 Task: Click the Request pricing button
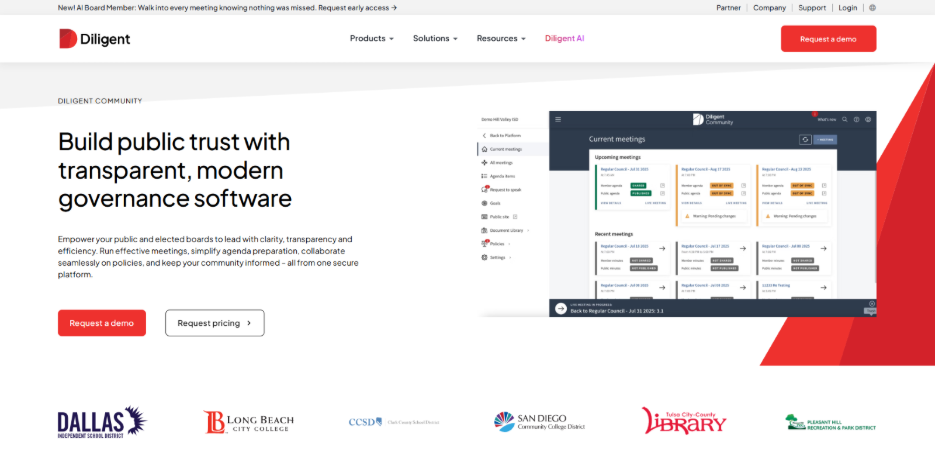215,323
